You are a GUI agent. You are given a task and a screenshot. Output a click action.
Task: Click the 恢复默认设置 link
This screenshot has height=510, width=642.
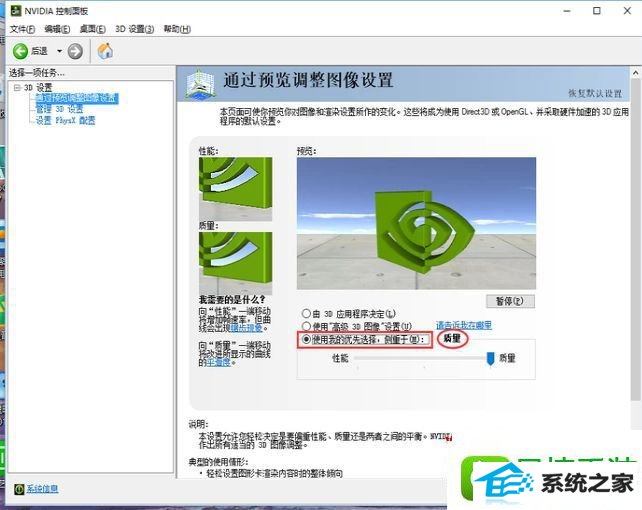coord(595,93)
